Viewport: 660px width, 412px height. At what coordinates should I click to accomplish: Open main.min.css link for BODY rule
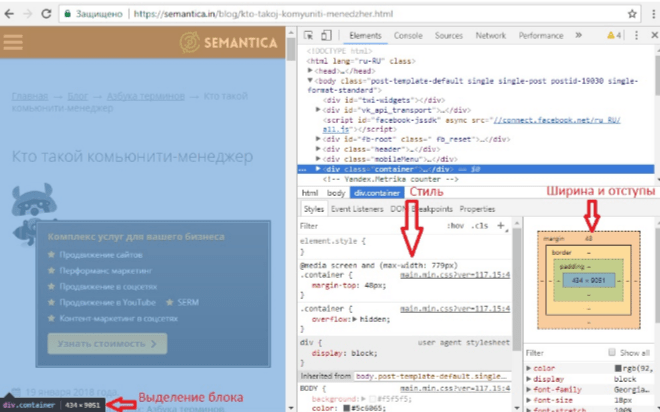(455, 388)
